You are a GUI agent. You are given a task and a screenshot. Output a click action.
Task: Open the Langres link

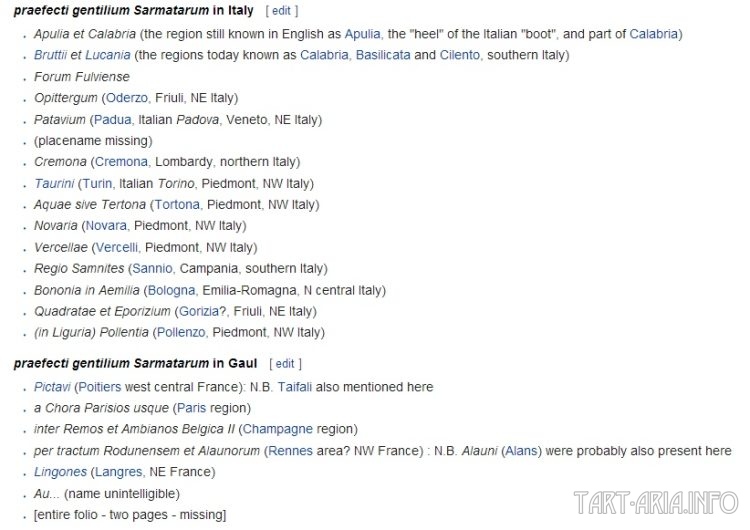click(x=119, y=472)
